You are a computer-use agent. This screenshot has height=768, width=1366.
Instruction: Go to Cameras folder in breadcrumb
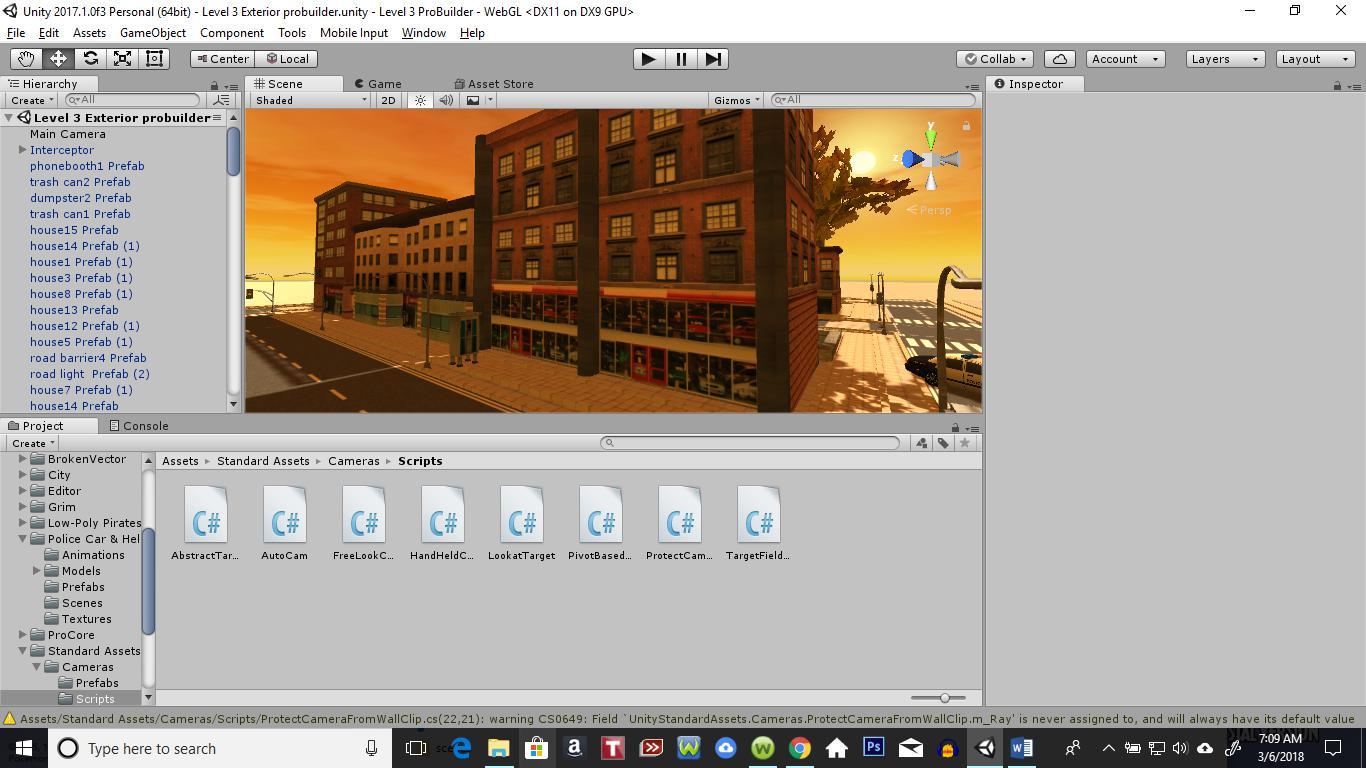pyautogui.click(x=354, y=461)
